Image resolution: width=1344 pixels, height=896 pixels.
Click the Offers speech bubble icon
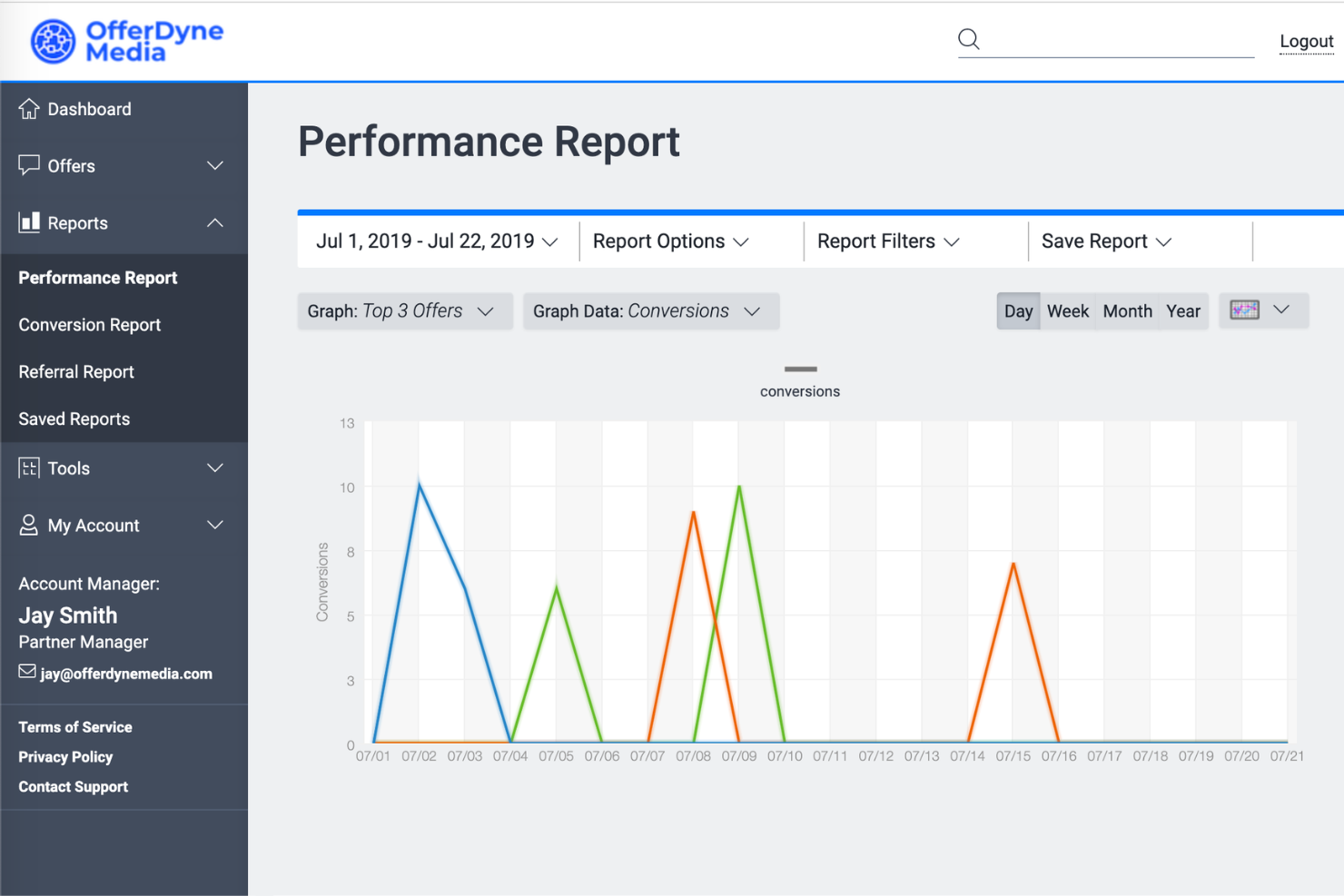point(29,165)
